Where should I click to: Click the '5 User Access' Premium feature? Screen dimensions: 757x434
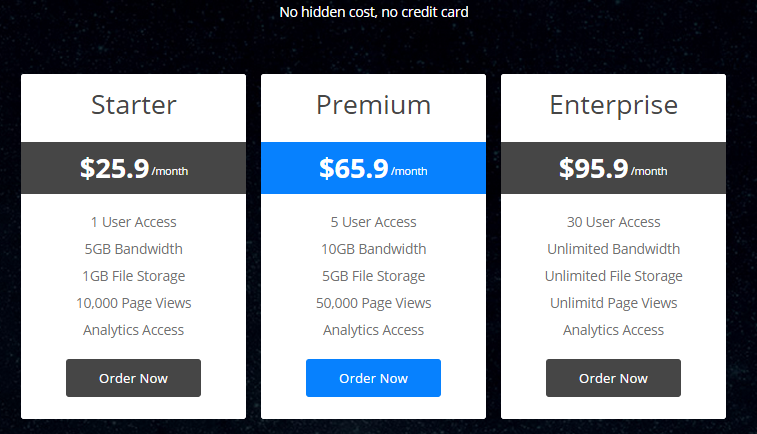pyautogui.click(x=373, y=222)
